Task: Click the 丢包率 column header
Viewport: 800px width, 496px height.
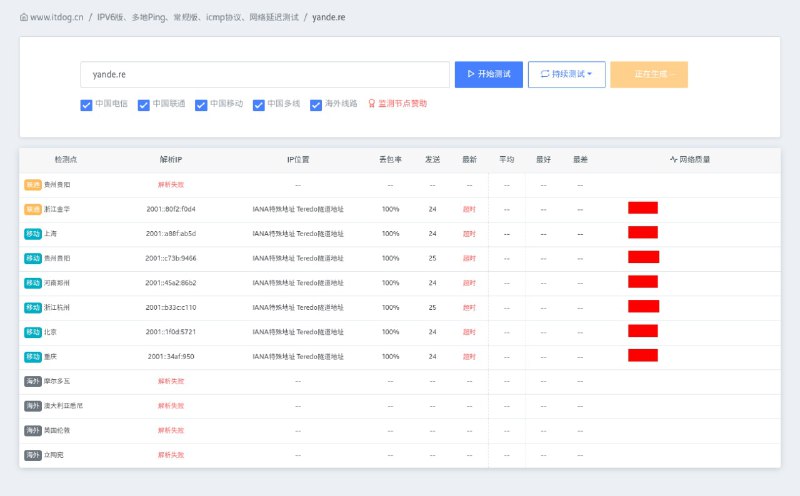Action: click(x=390, y=159)
